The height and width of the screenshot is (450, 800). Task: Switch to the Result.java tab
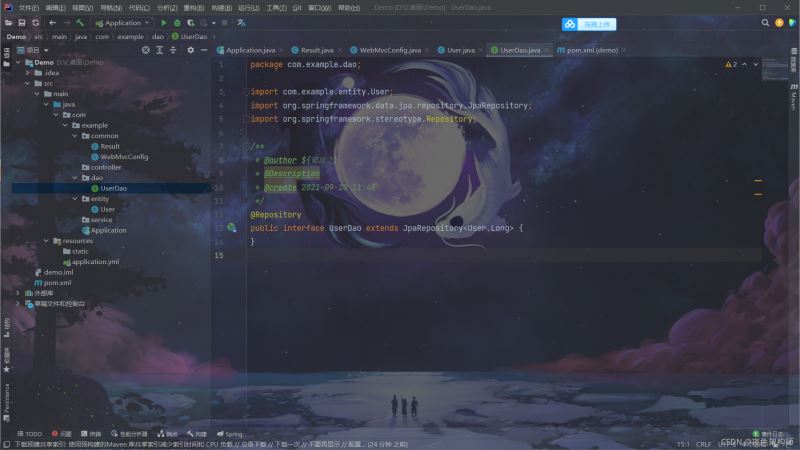(316, 50)
